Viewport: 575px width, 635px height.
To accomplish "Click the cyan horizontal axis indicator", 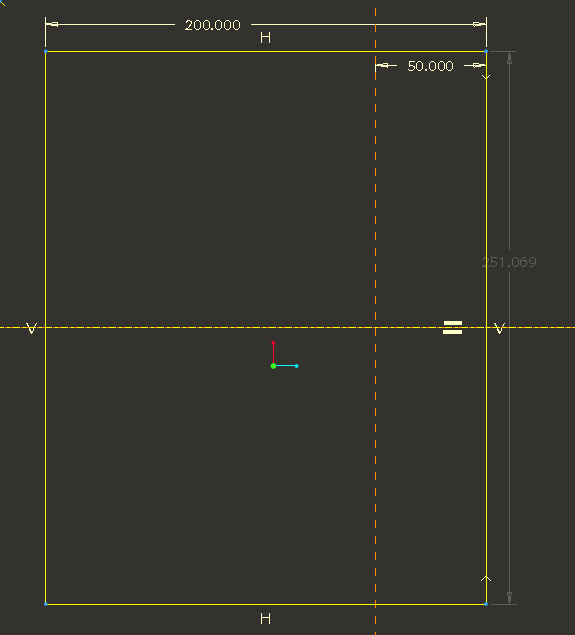I will tap(287, 366).
